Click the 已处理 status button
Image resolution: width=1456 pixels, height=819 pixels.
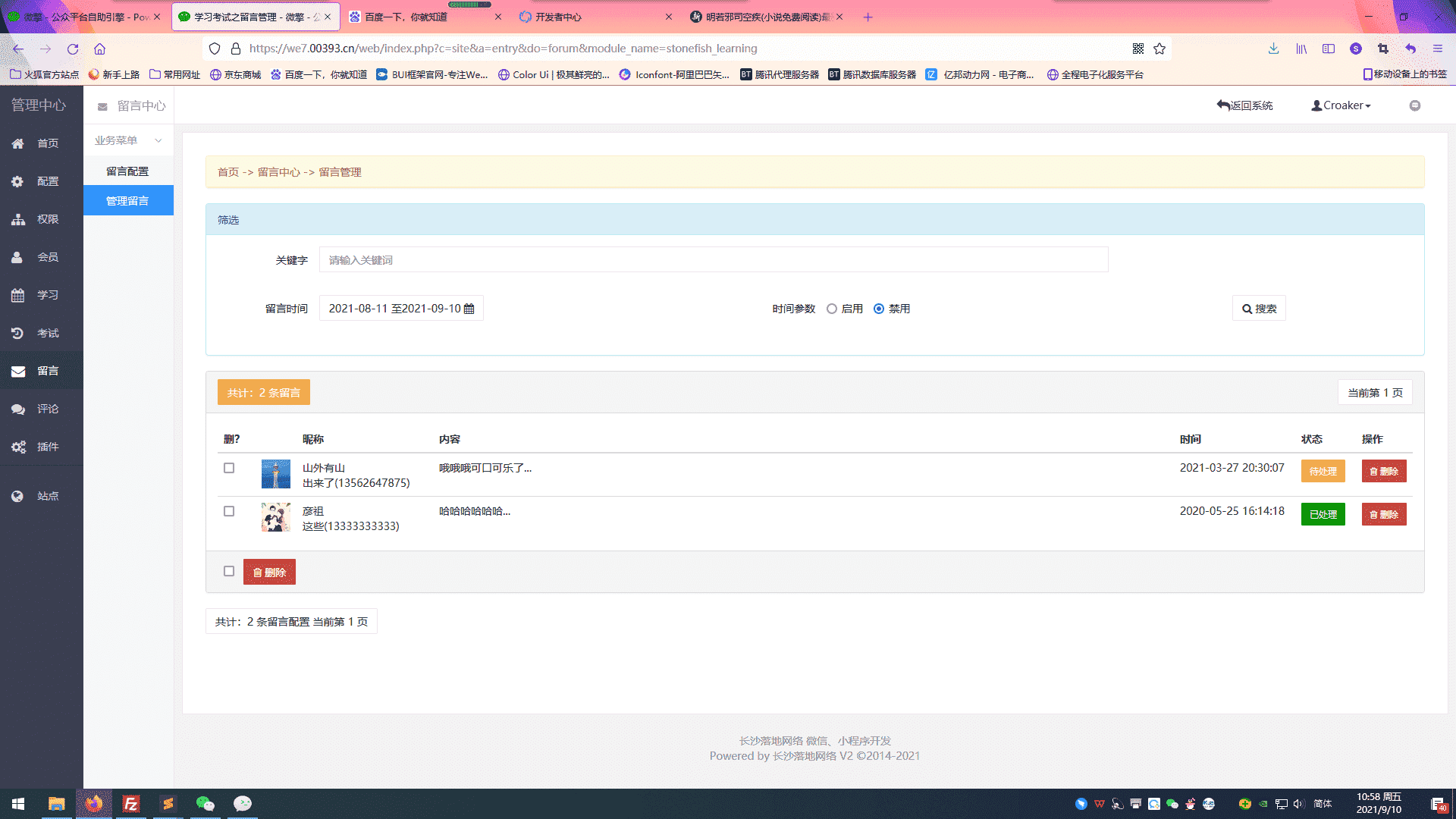(1323, 514)
